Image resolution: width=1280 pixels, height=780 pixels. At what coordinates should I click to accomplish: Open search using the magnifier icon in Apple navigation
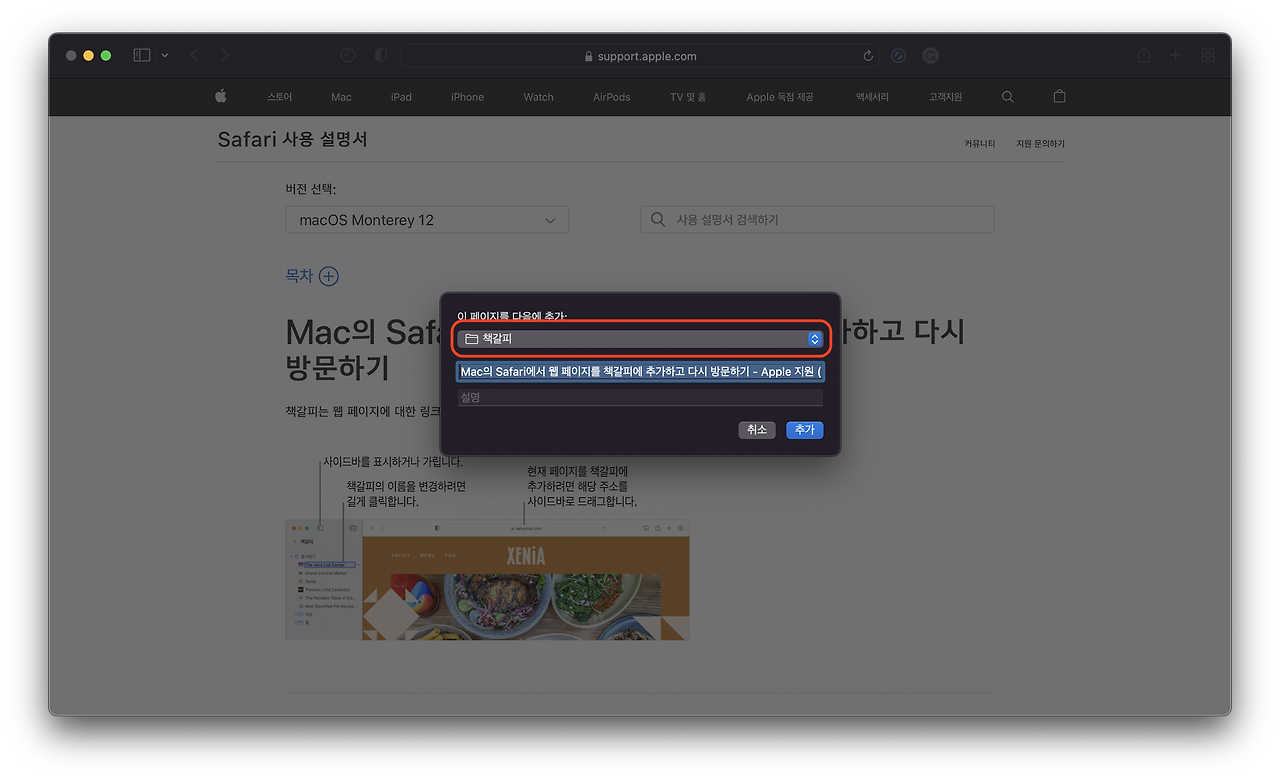click(x=1007, y=96)
